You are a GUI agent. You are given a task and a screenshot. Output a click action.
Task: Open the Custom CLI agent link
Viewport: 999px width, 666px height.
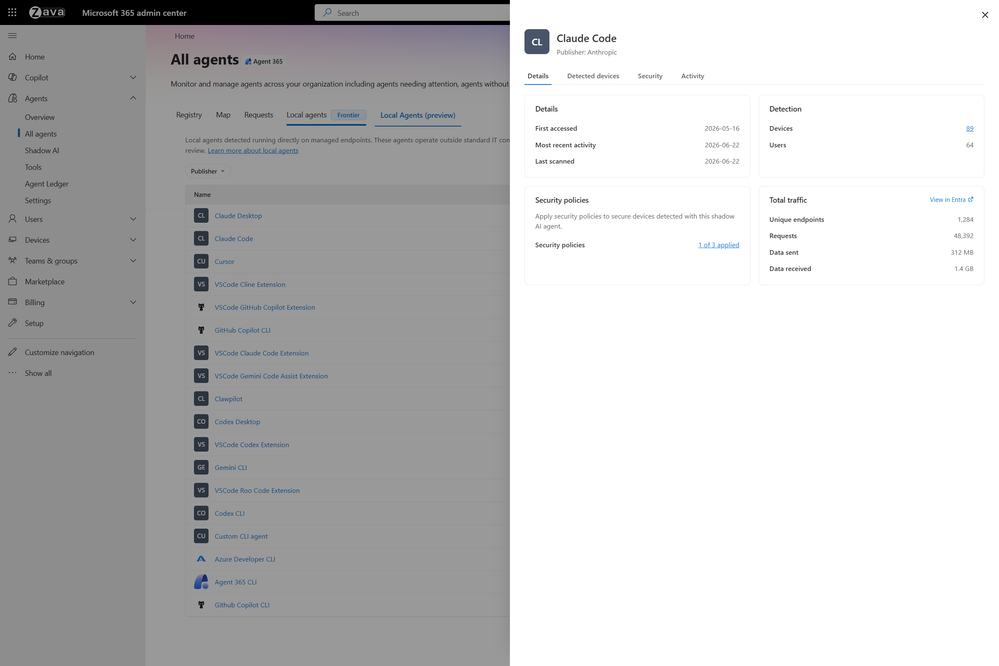pos(241,536)
